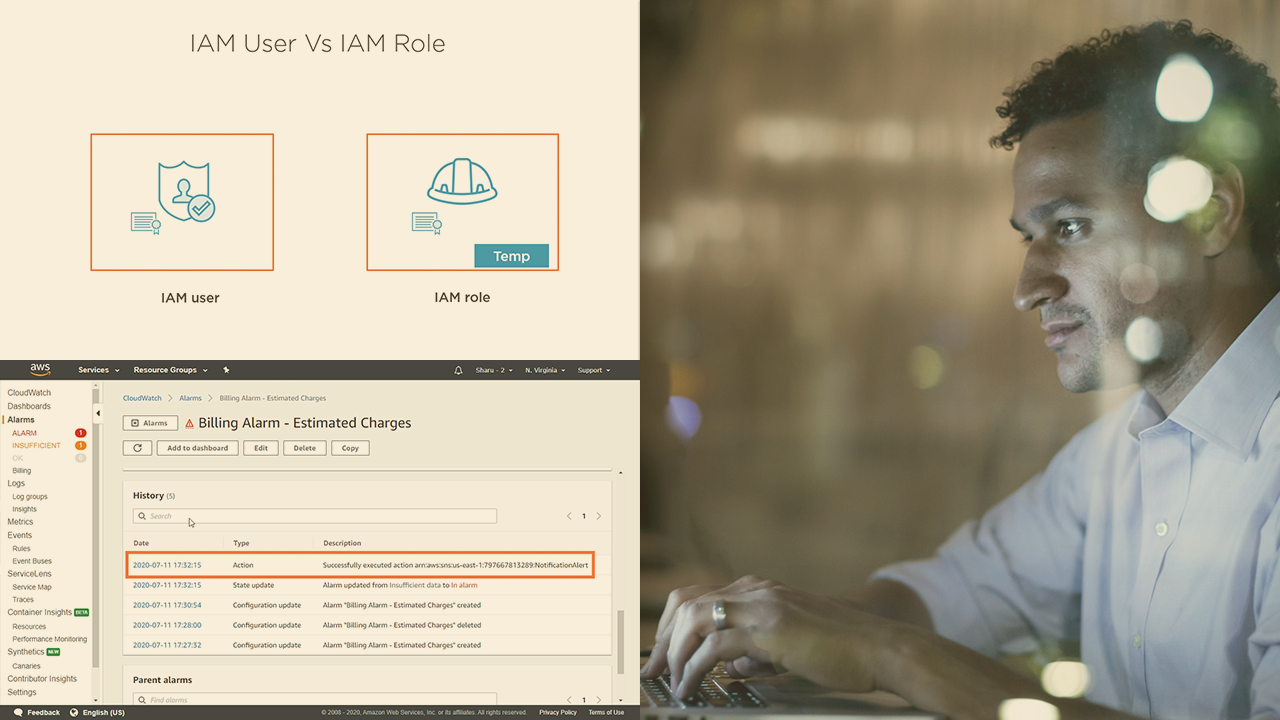Open the Support dropdown menu
The height and width of the screenshot is (720, 1280).
(593, 370)
